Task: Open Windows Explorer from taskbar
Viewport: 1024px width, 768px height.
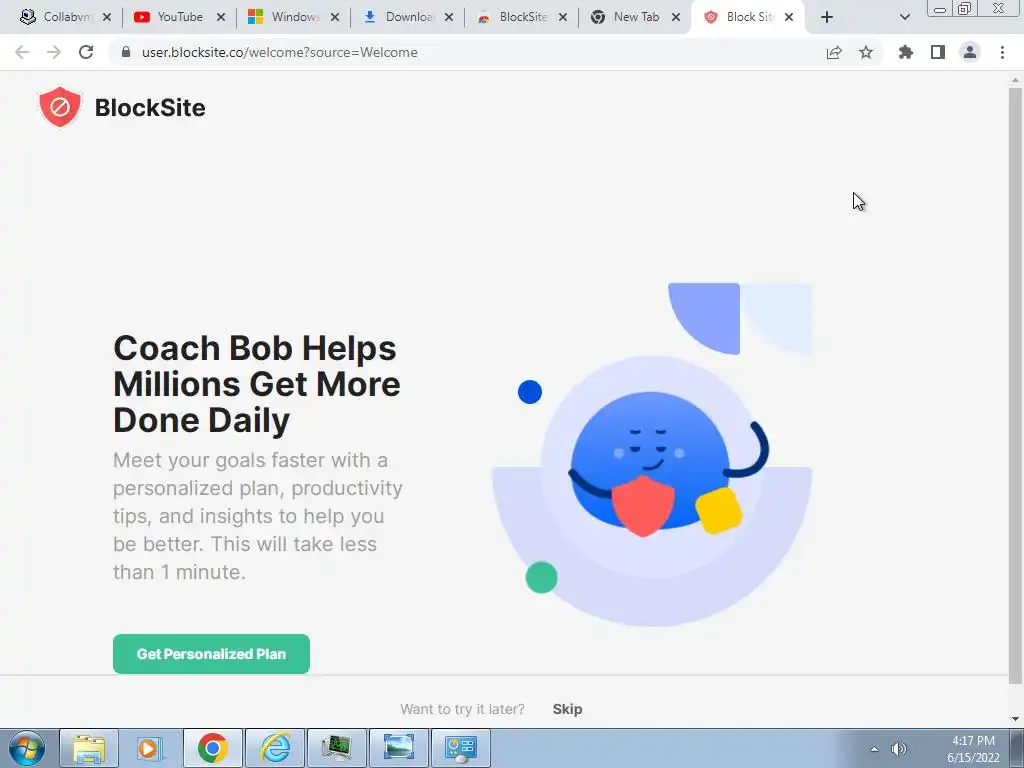Action: (89, 748)
